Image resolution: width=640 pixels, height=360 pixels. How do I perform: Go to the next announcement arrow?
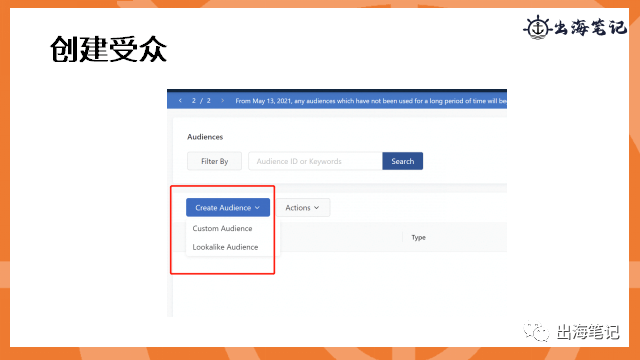[222, 100]
